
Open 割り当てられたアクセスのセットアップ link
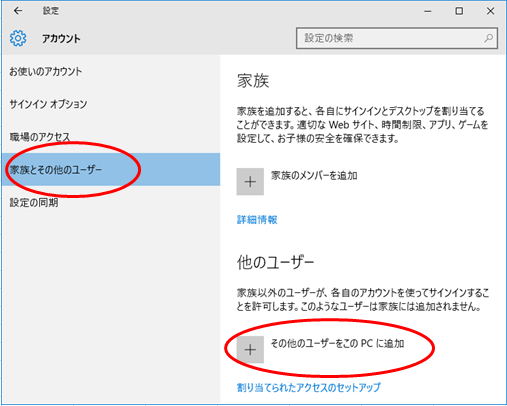click(x=309, y=387)
